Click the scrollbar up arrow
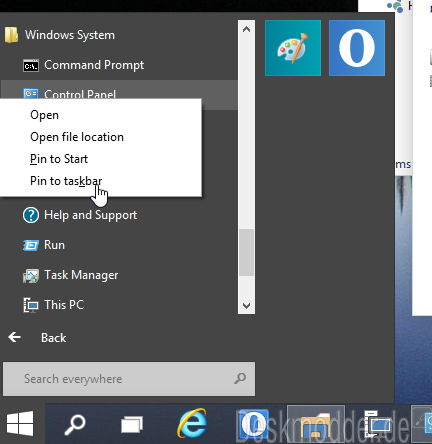This screenshot has width=432, height=444. (246, 29)
